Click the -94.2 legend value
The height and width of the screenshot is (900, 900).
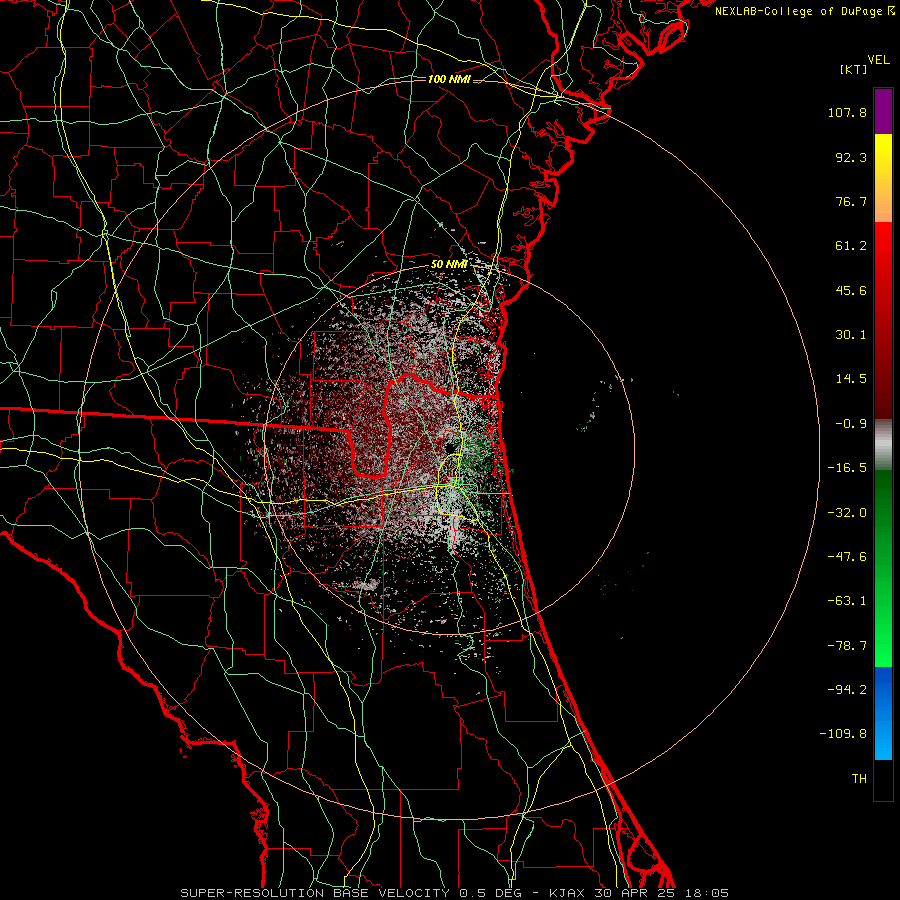[847, 690]
